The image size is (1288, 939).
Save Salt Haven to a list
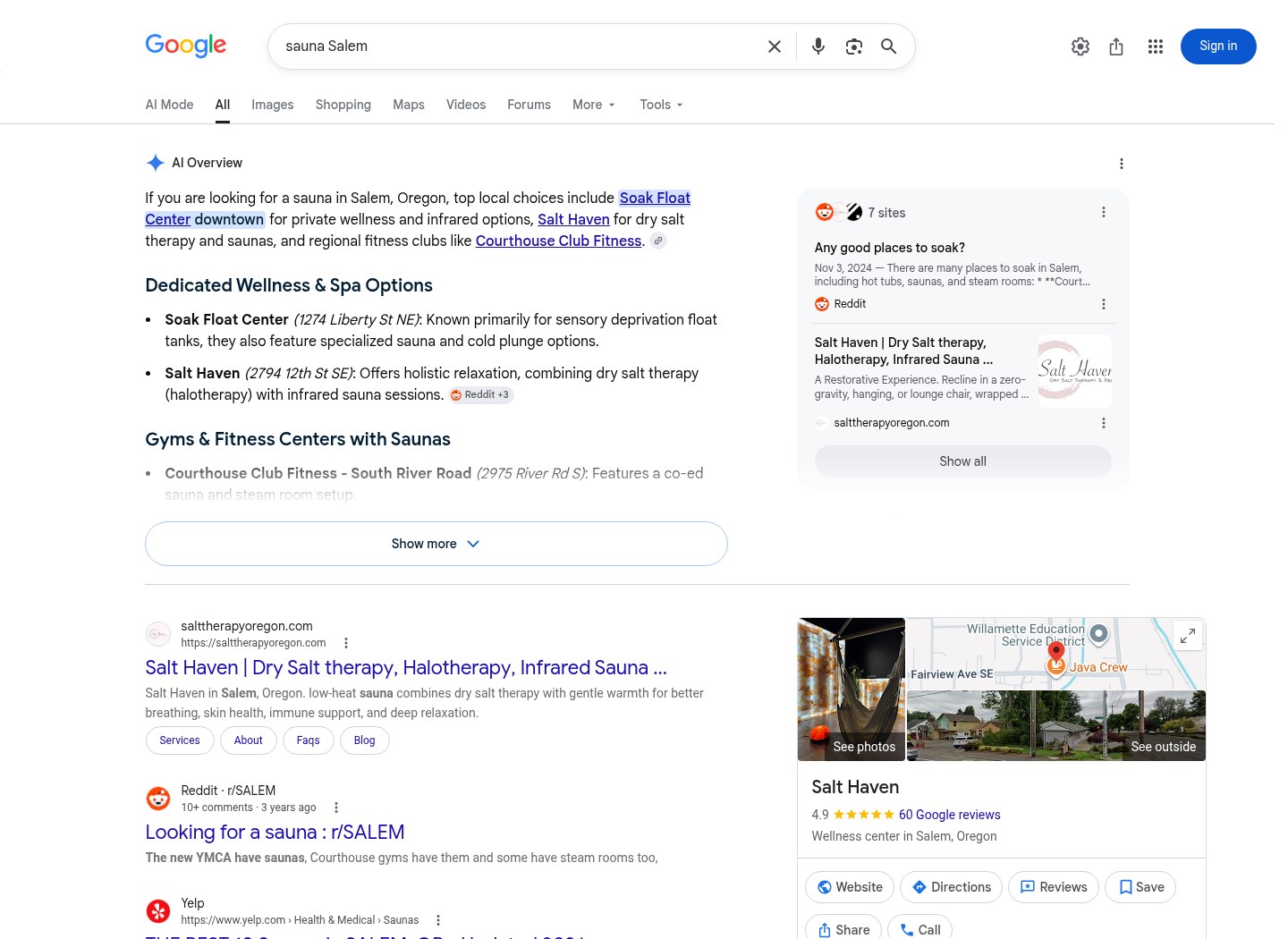(1141, 887)
